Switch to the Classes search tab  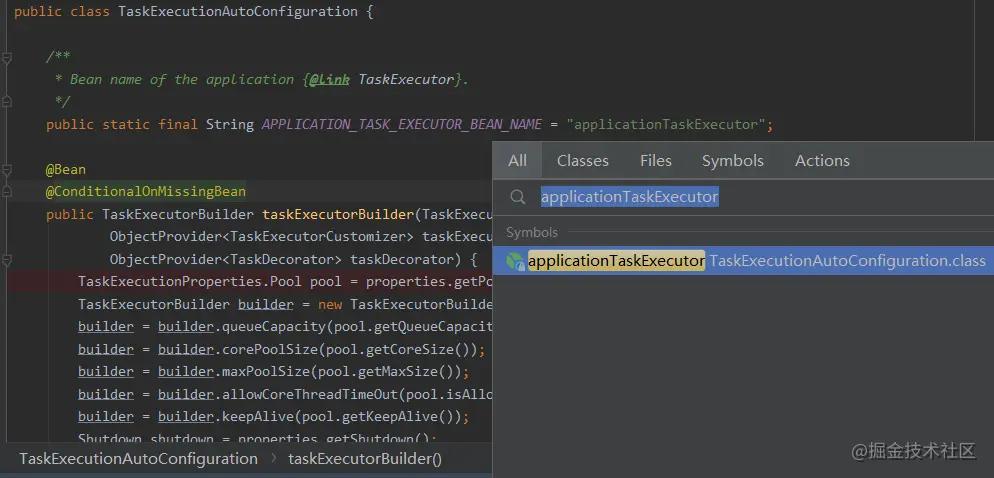click(x=583, y=160)
